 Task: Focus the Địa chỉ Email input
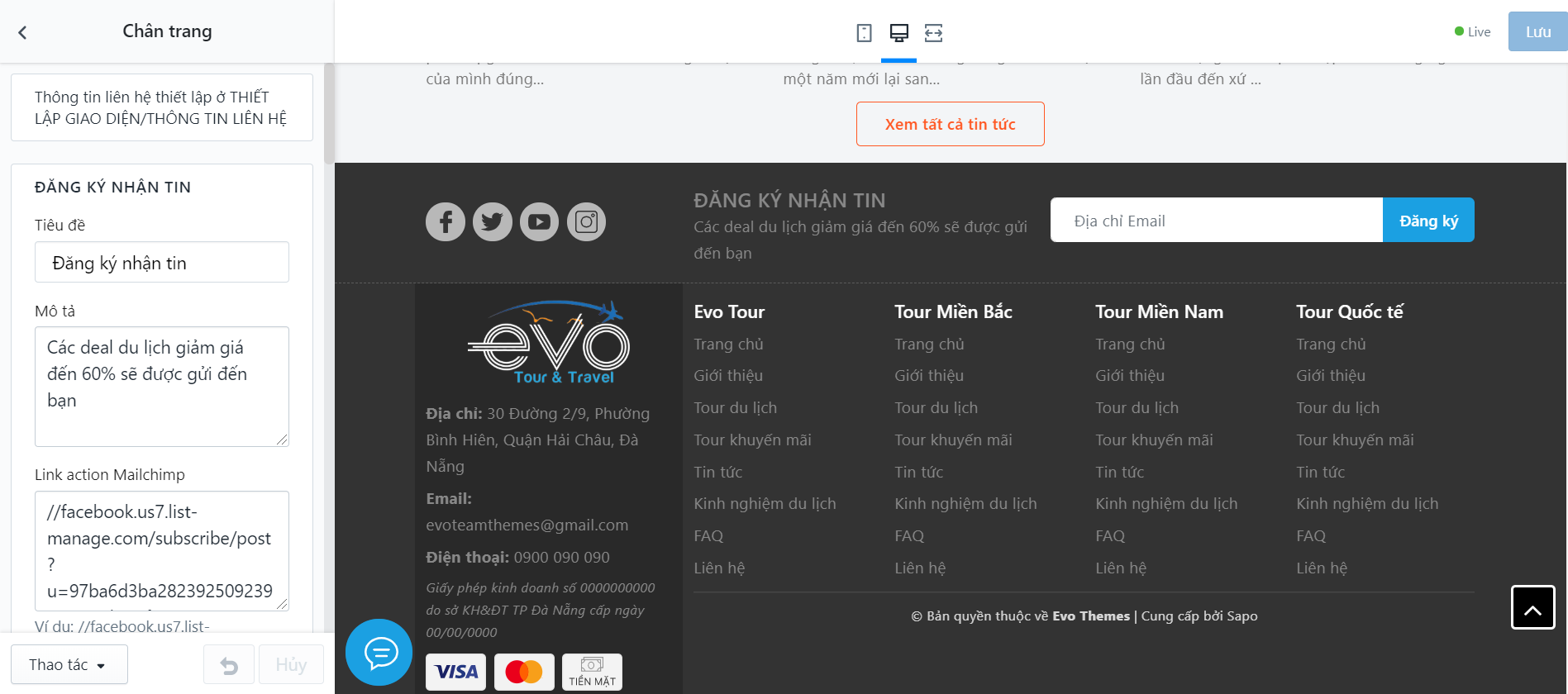(x=1217, y=221)
